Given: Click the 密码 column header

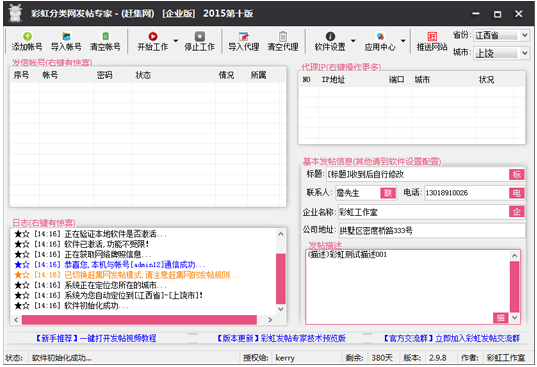Looking at the screenshot, I should pos(104,75).
